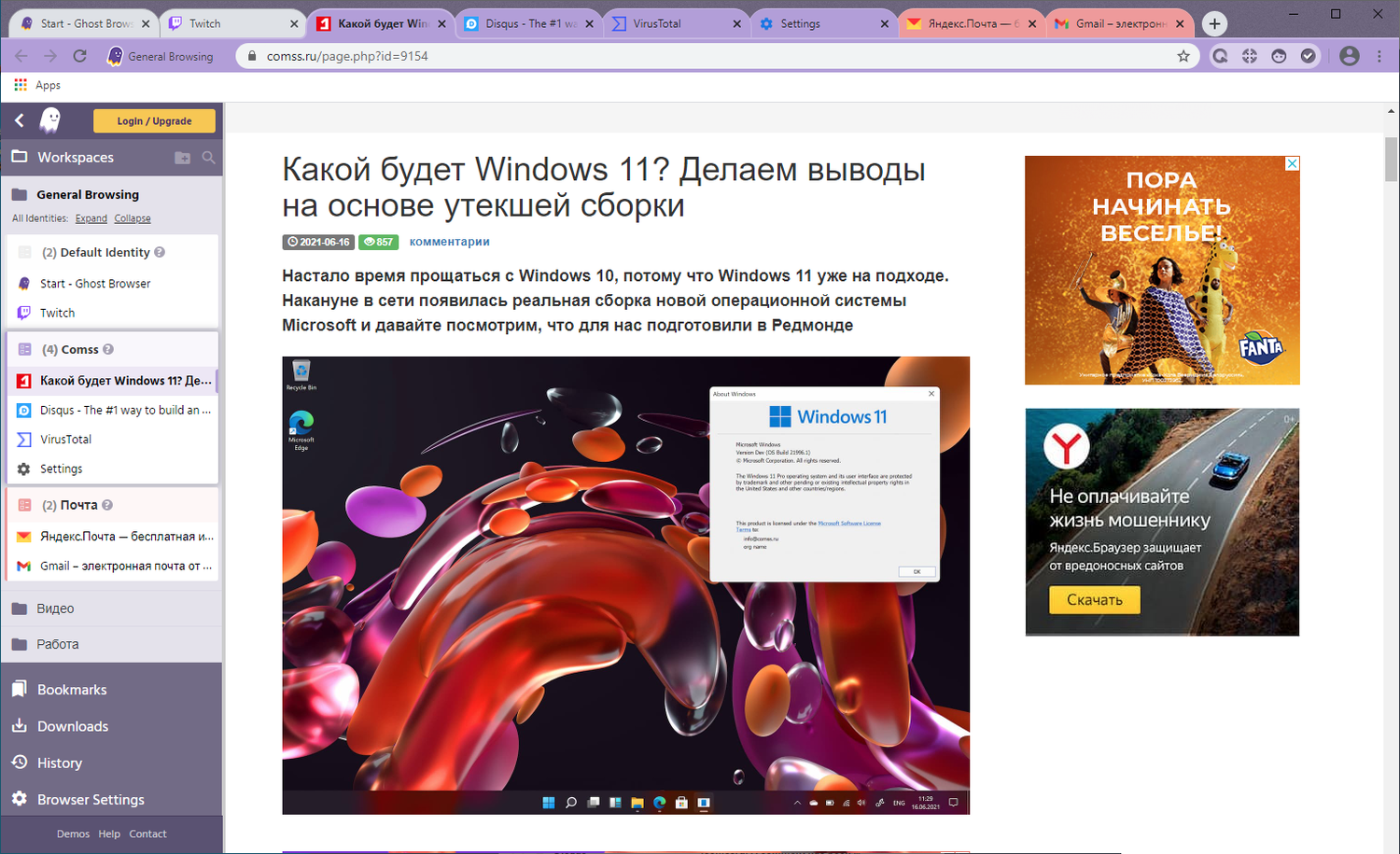Reload the current page

[80, 56]
